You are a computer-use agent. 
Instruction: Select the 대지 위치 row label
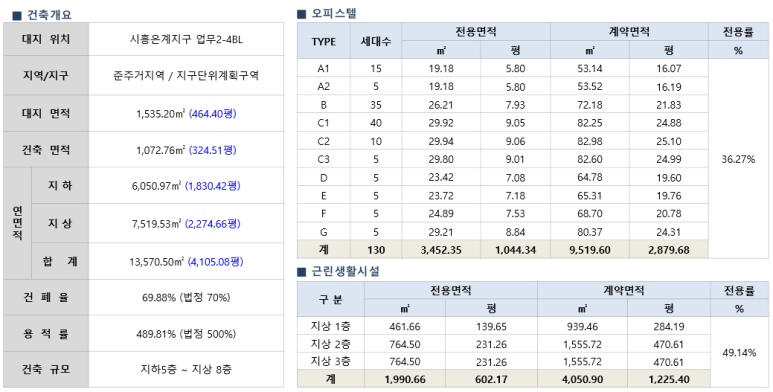[46, 39]
